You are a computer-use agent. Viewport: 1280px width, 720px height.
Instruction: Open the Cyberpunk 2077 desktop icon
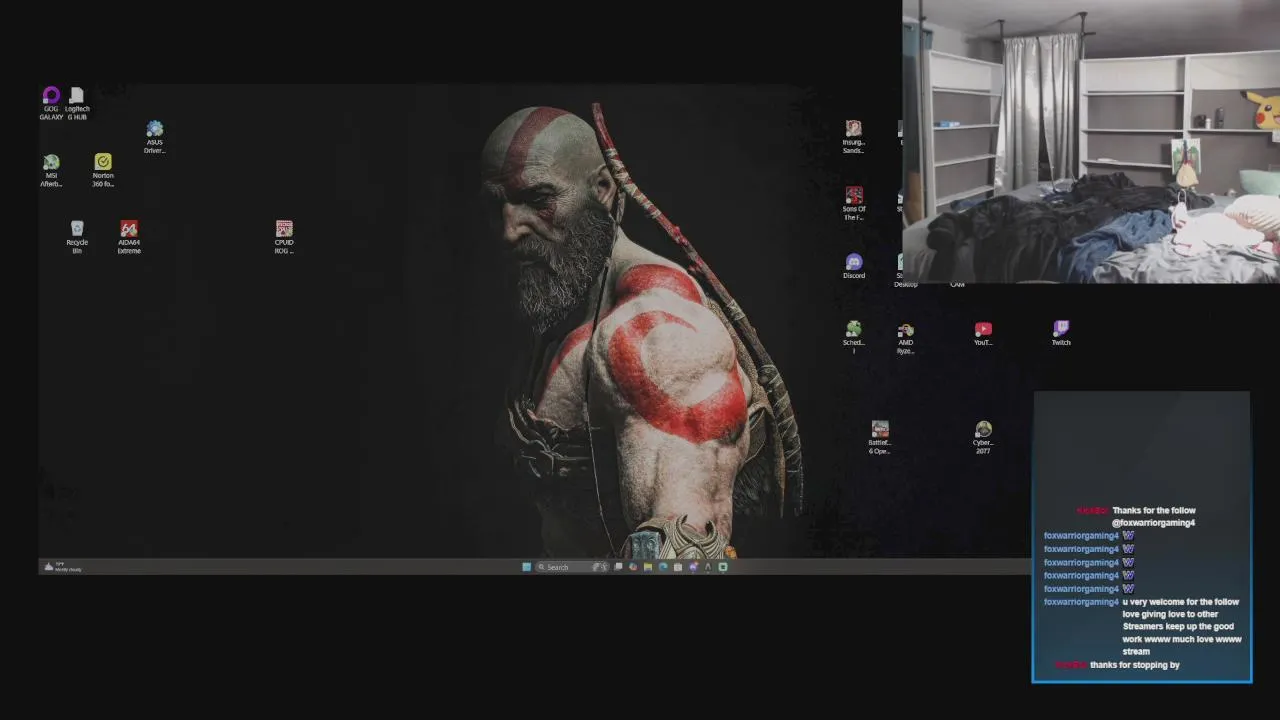pyautogui.click(x=983, y=437)
